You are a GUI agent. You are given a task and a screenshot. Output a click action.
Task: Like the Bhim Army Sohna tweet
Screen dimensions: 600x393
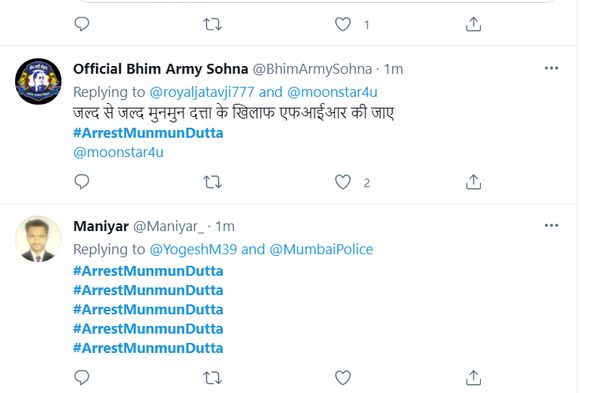[x=343, y=182]
